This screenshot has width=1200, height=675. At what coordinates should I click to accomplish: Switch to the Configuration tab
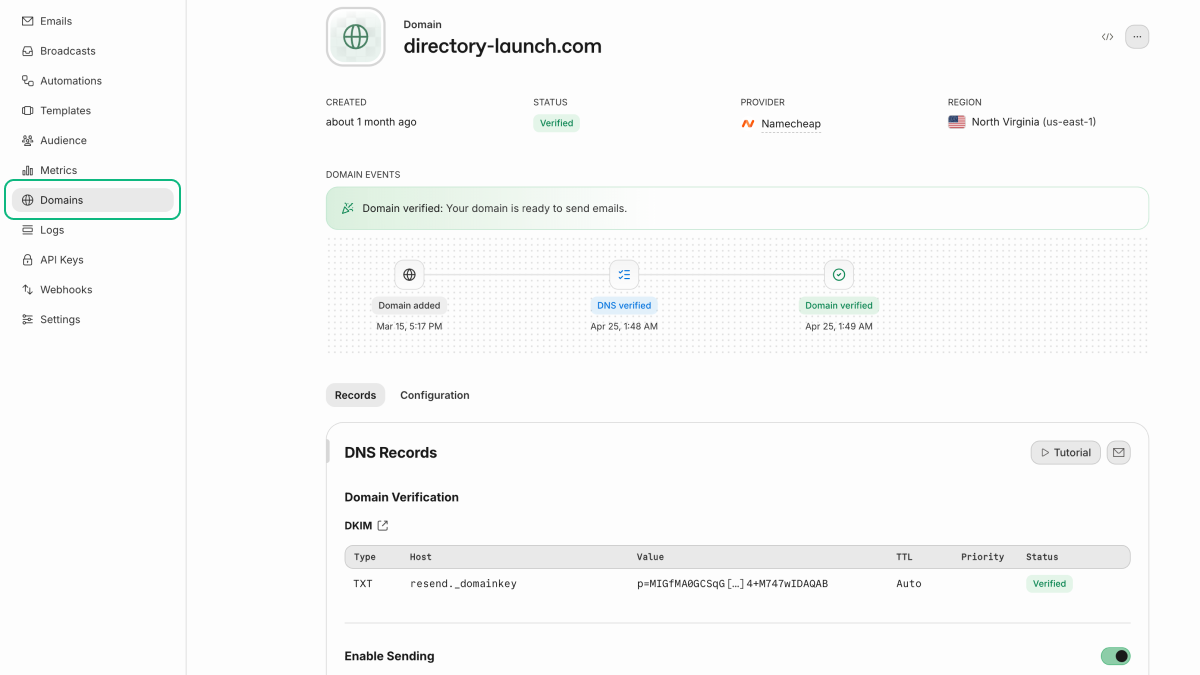click(x=434, y=395)
